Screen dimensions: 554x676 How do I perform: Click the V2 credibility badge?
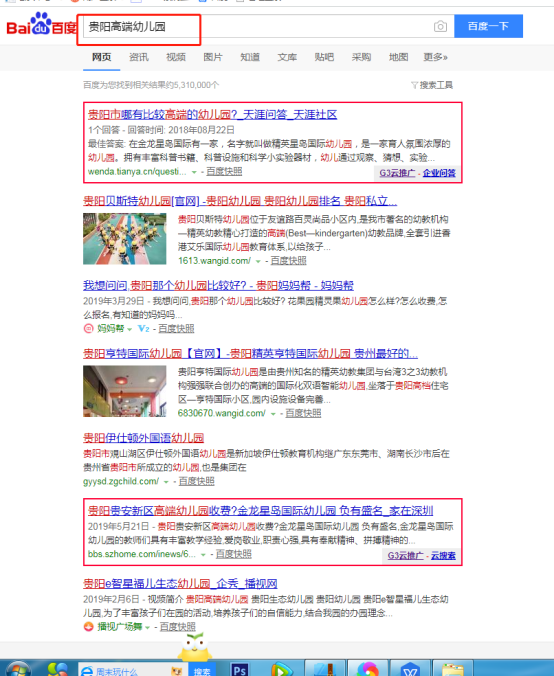click(x=143, y=329)
